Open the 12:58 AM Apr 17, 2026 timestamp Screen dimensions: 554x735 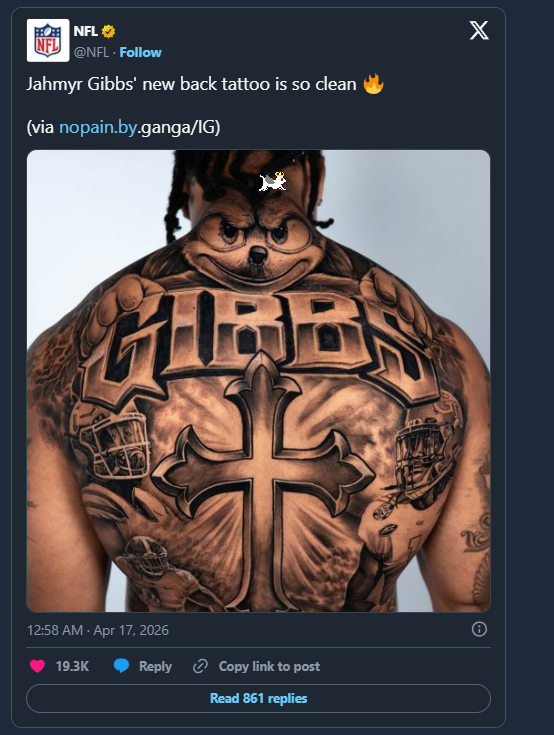(x=98, y=630)
